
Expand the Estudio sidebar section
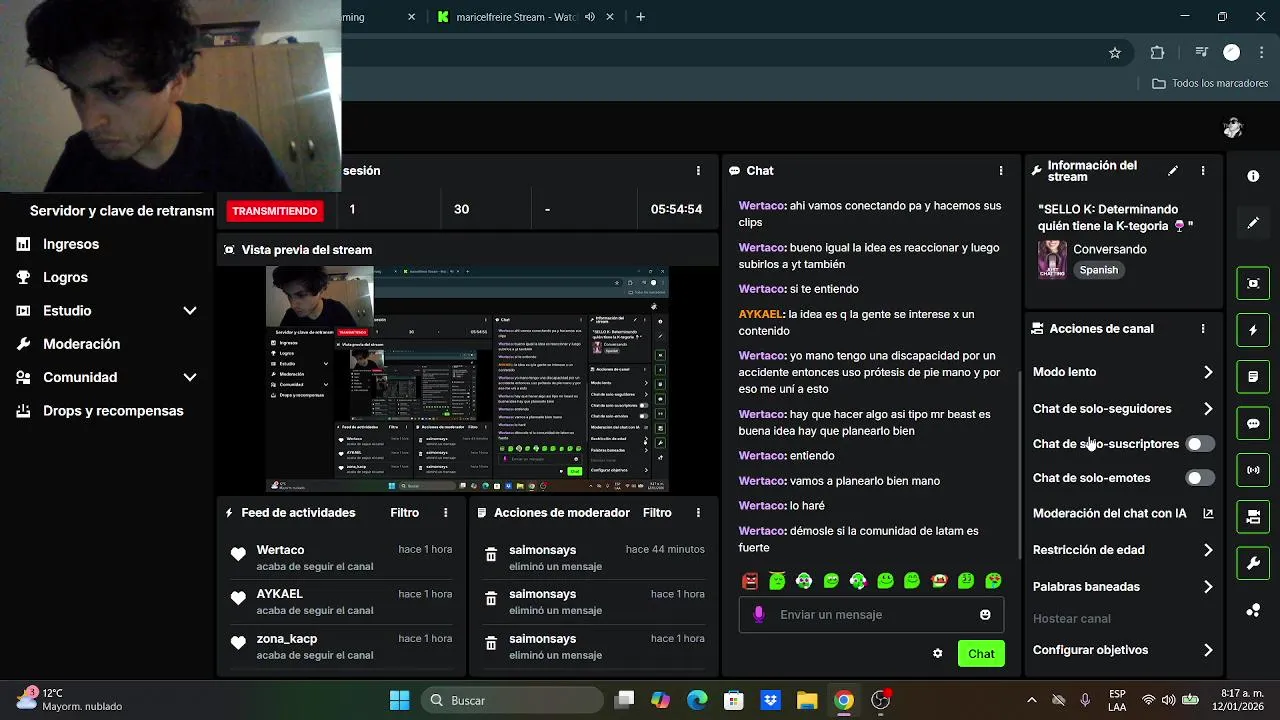point(190,311)
